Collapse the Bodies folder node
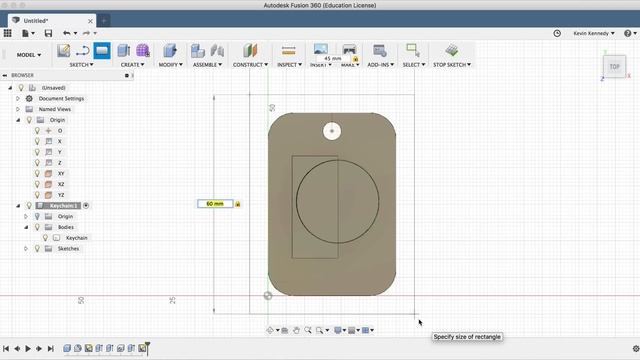Screen dimensions: 640x360 26,227
